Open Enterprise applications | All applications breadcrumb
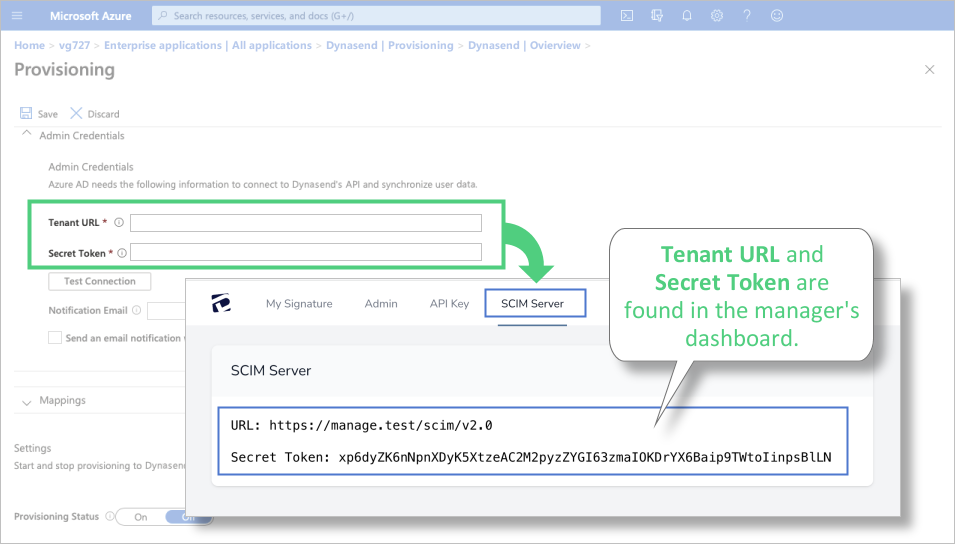Viewport: 955px width, 544px height. point(208,45)
